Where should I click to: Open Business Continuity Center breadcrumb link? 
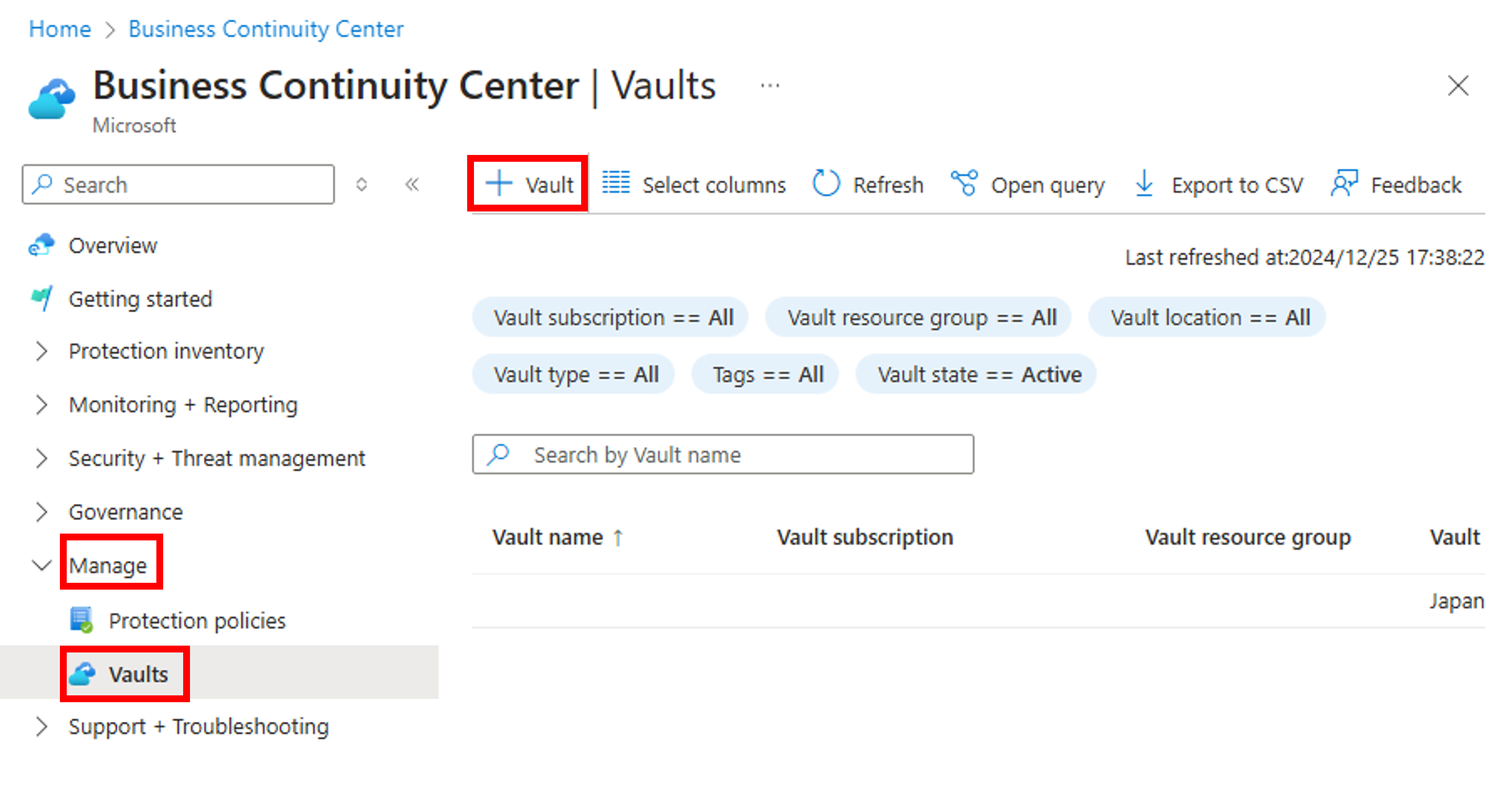[x=266, y=29]
